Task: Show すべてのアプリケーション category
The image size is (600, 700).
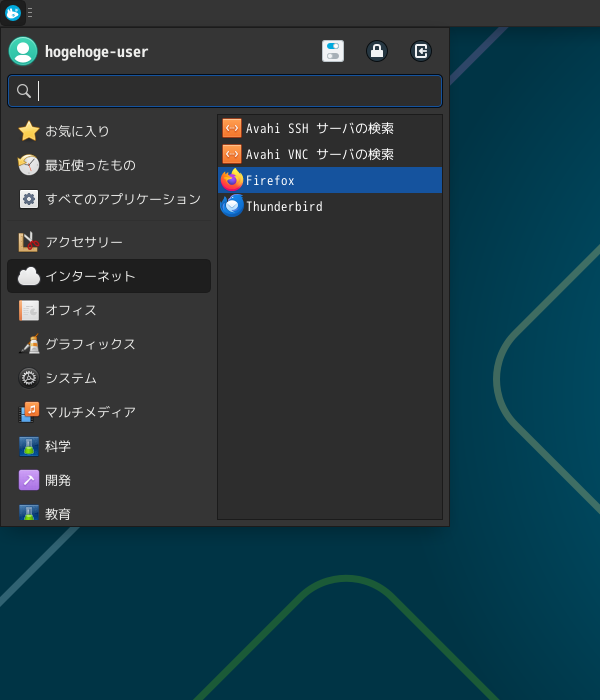Action: 109,199
